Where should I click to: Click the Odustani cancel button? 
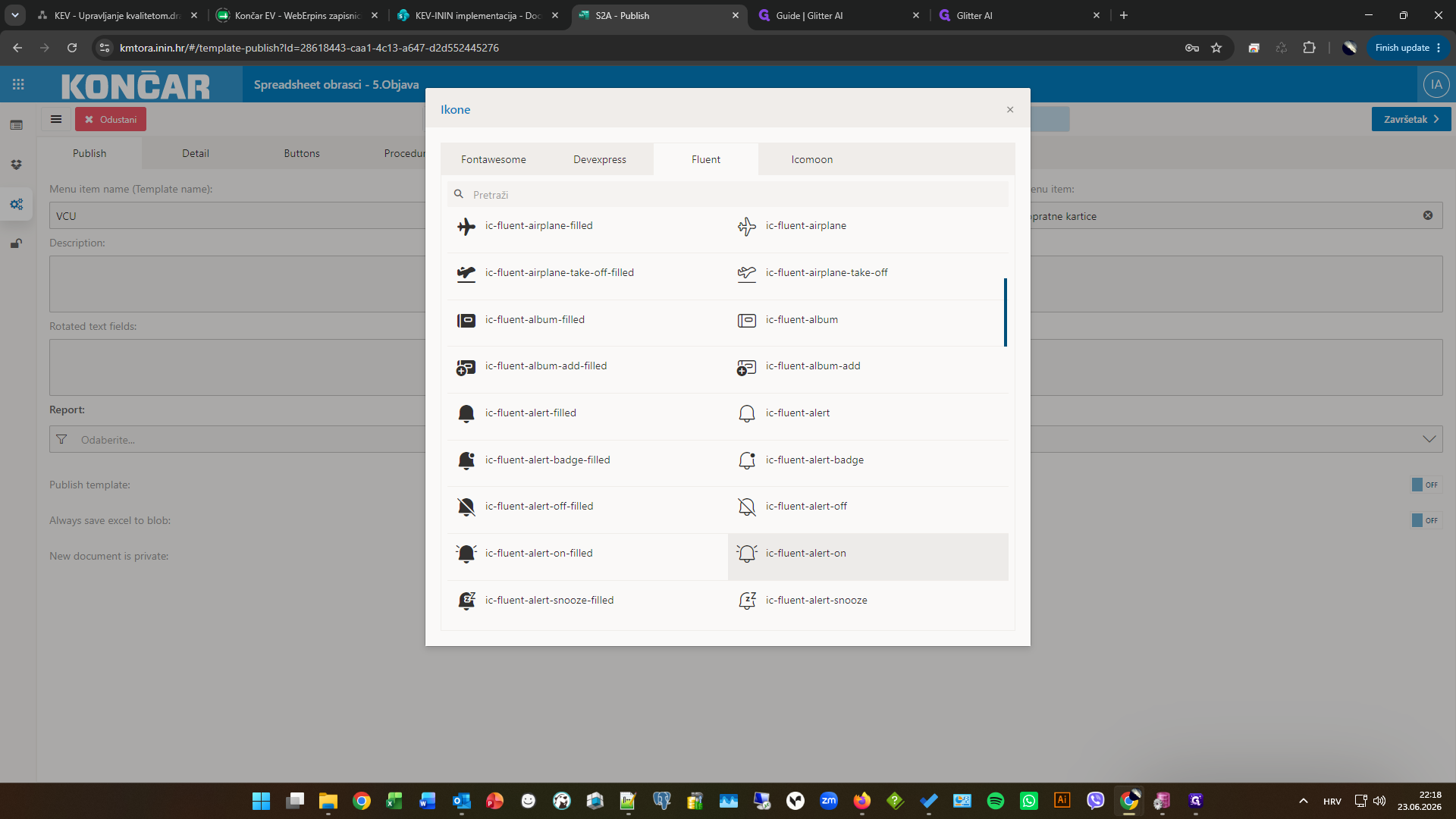coord(111,119)
